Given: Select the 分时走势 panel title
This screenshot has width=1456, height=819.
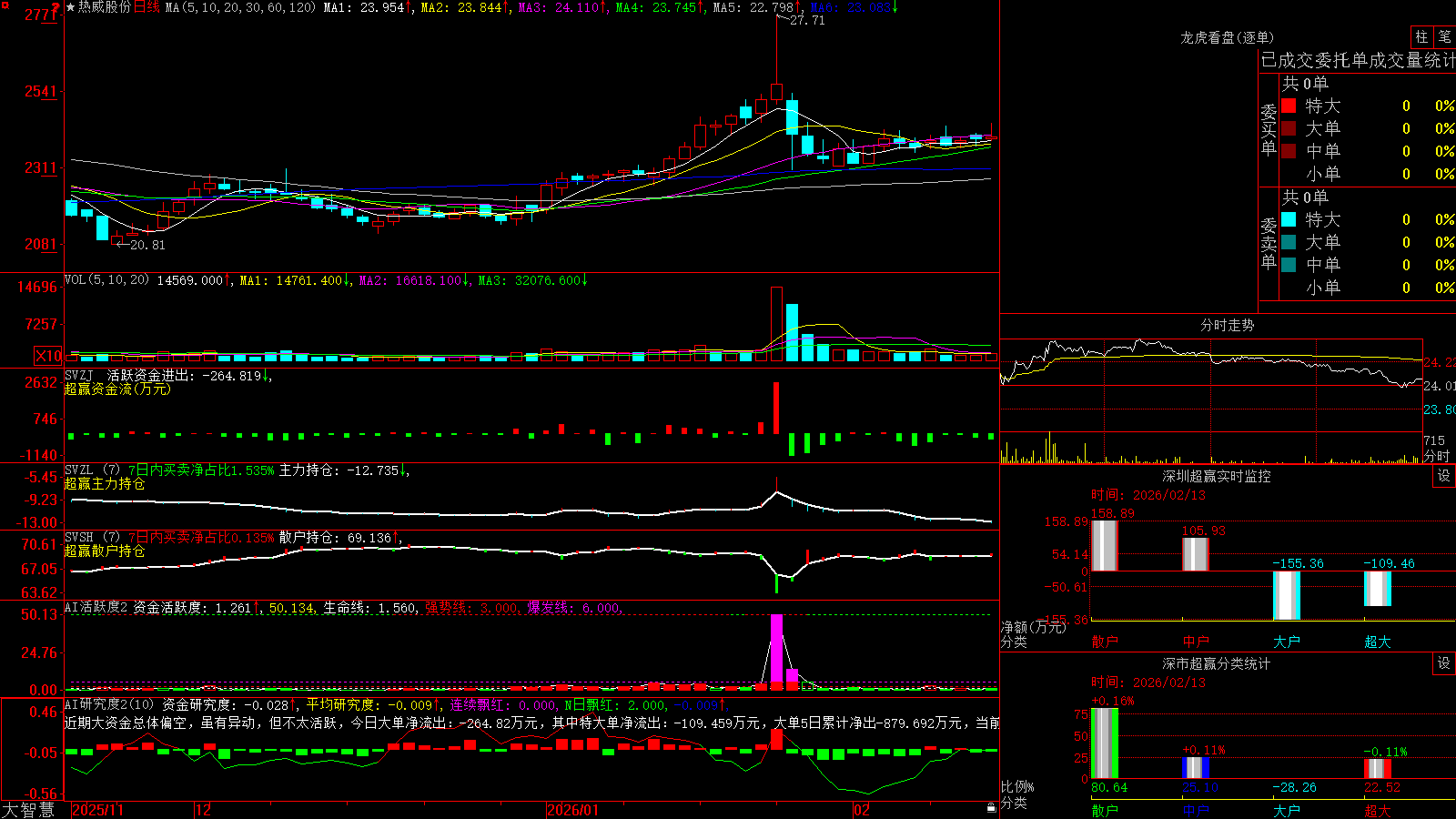Looking at the screenshot, I should [1227, 325].
